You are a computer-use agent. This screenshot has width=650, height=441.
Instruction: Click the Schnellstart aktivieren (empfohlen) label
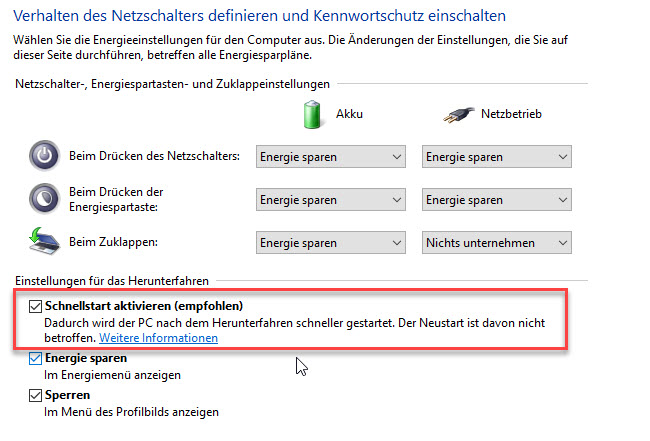pyautogui.click(x=144, y=306)
